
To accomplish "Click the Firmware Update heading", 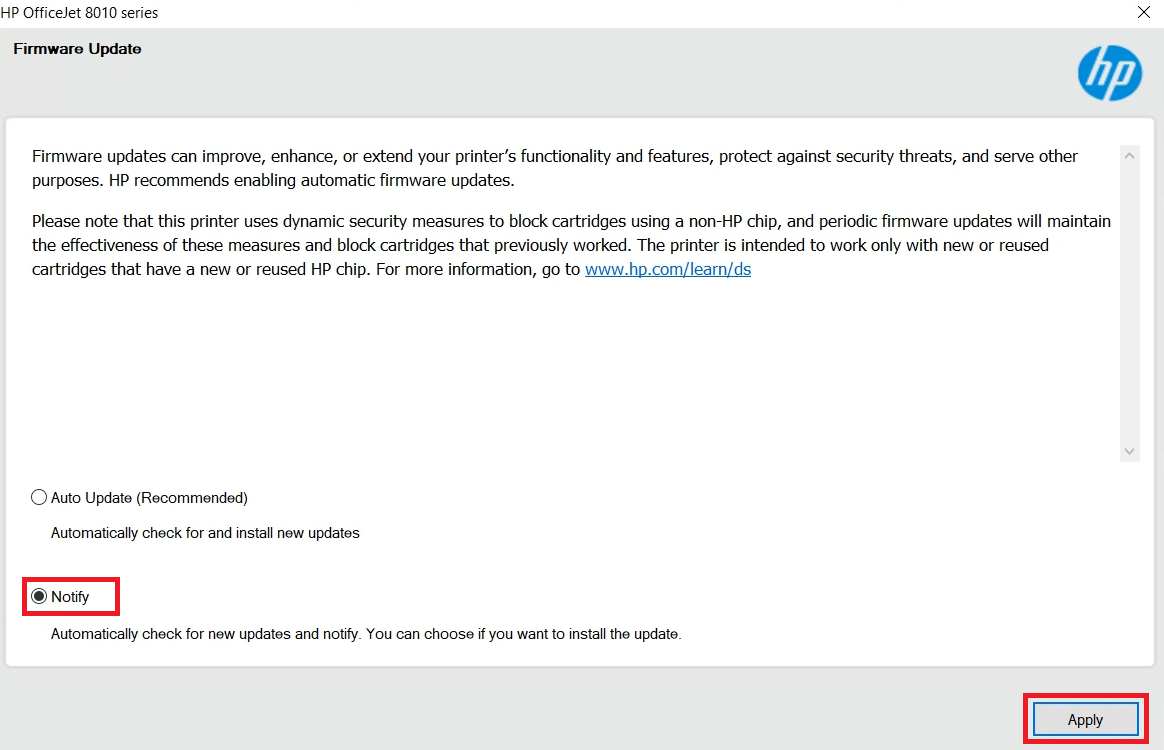I will [x=77, y=49].
